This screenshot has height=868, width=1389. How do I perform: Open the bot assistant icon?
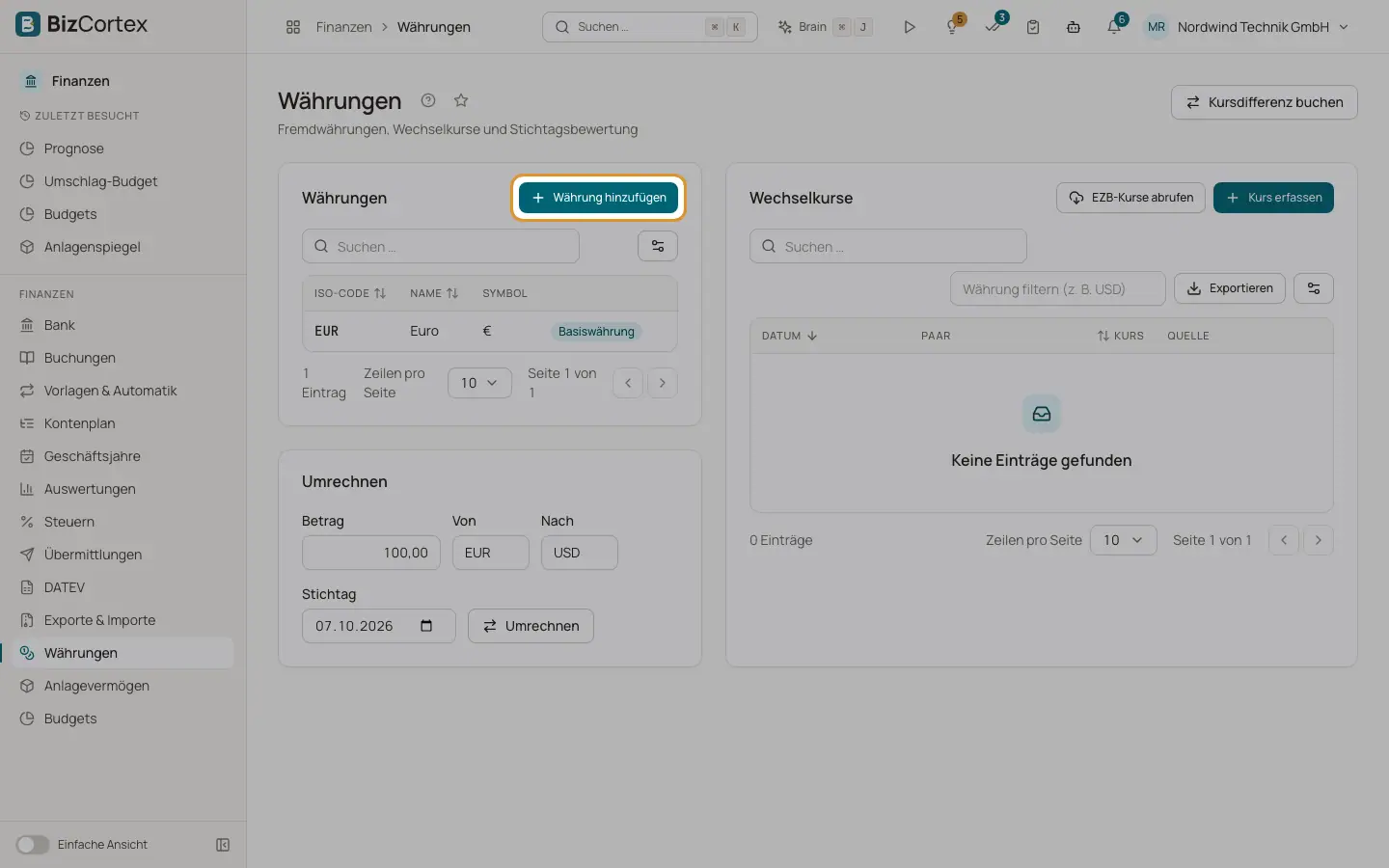(x=1074, y=27)
